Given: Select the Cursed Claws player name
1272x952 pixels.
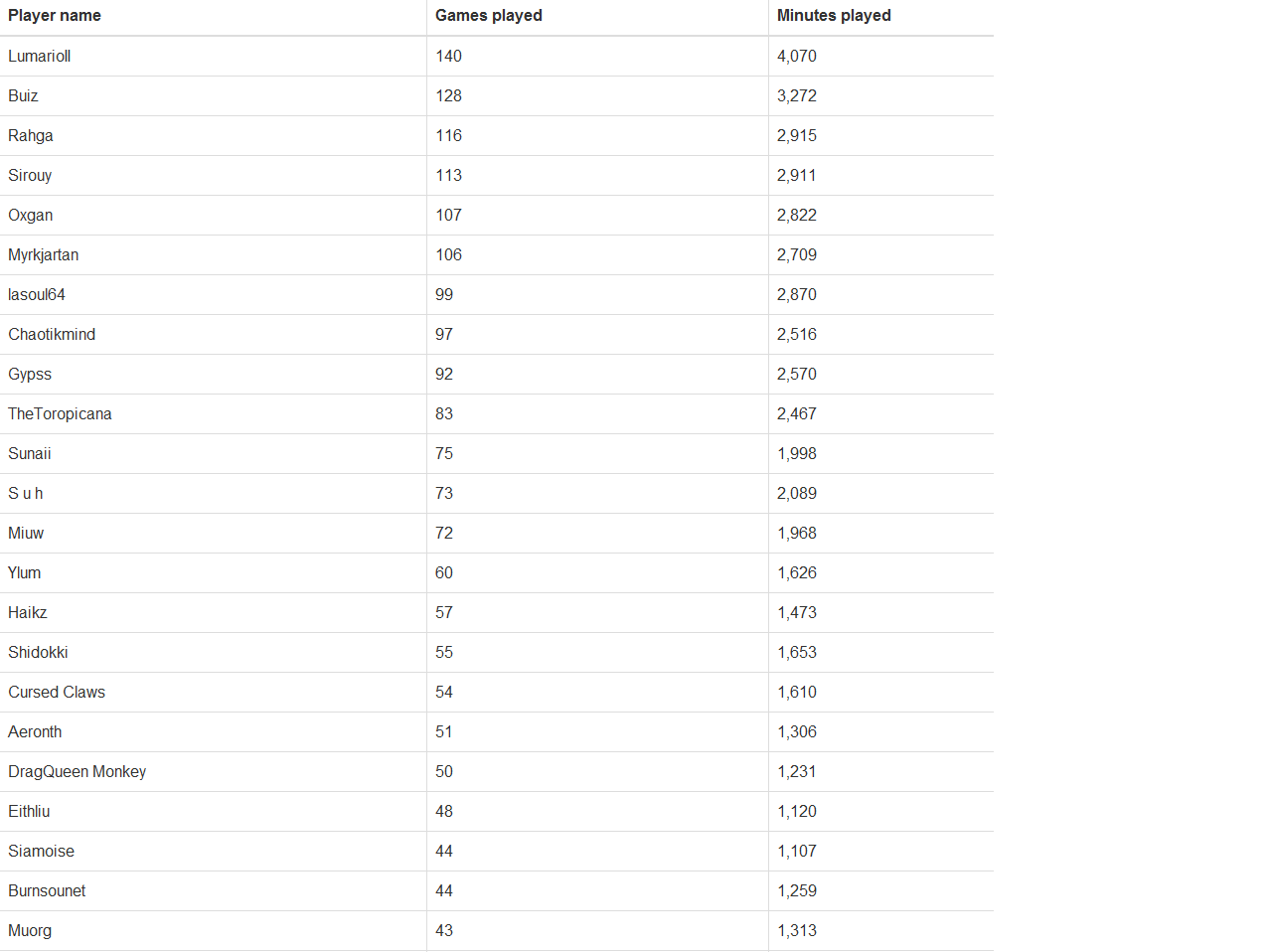Looking at the screenshot, I should coord(57,693).
